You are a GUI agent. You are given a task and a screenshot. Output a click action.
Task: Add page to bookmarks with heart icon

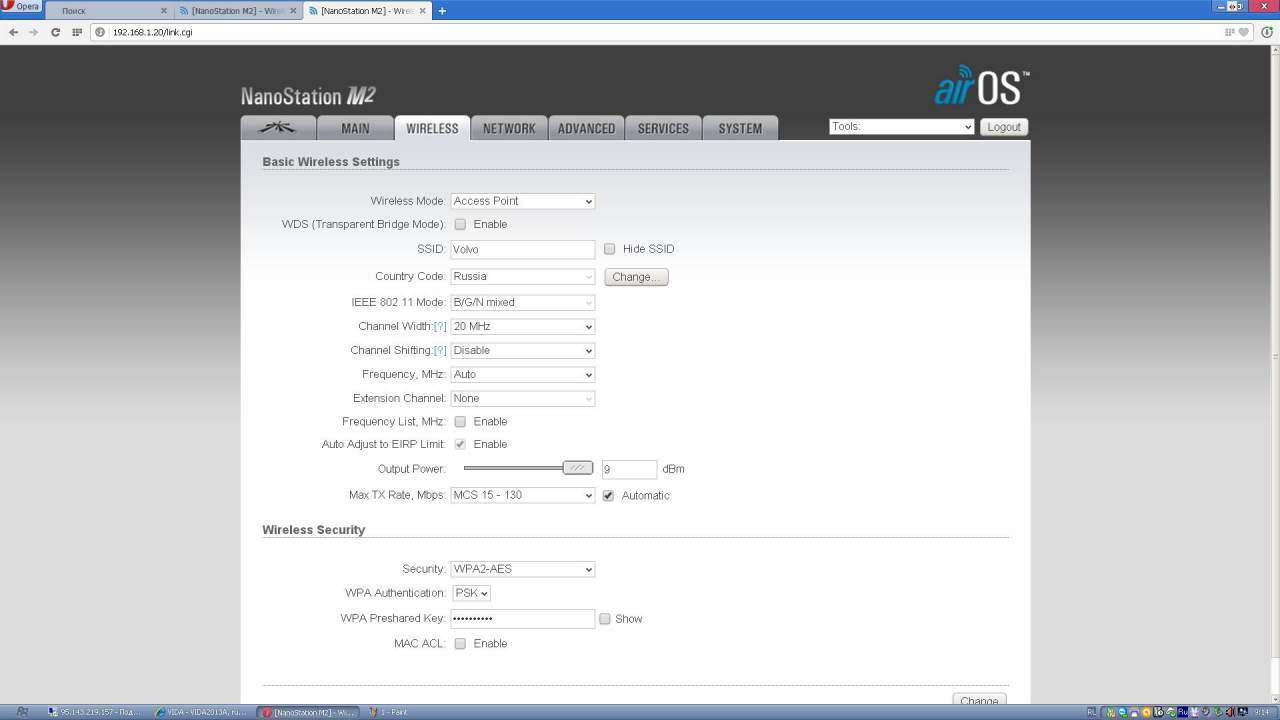click(1244, 32)
